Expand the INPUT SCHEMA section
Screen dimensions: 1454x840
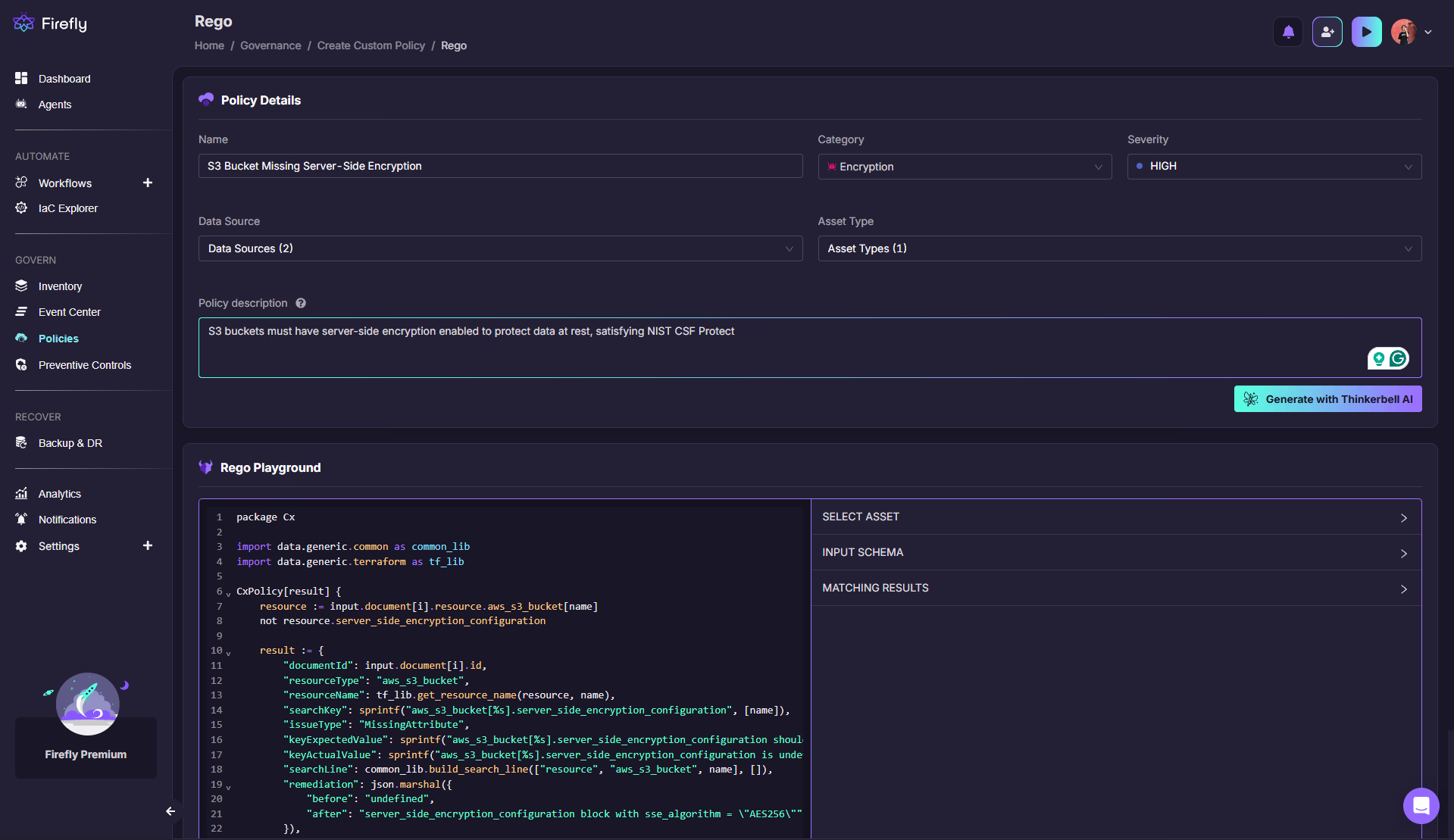(1116, 552)
